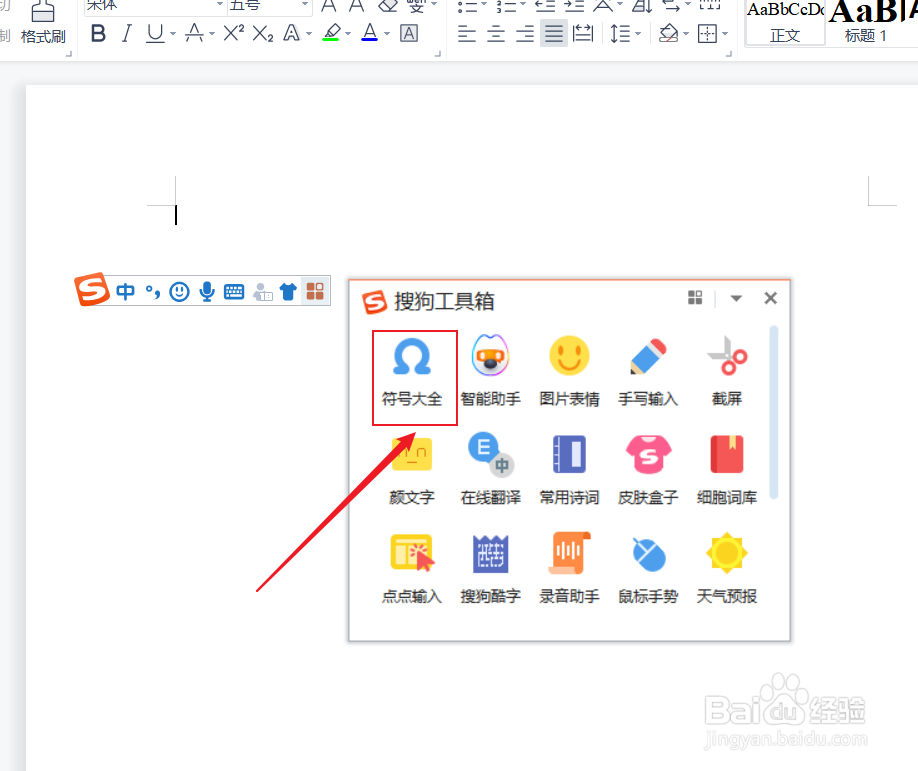Open the 宋体 font name box
Screen dimensions: 918x771
(155, 6)
